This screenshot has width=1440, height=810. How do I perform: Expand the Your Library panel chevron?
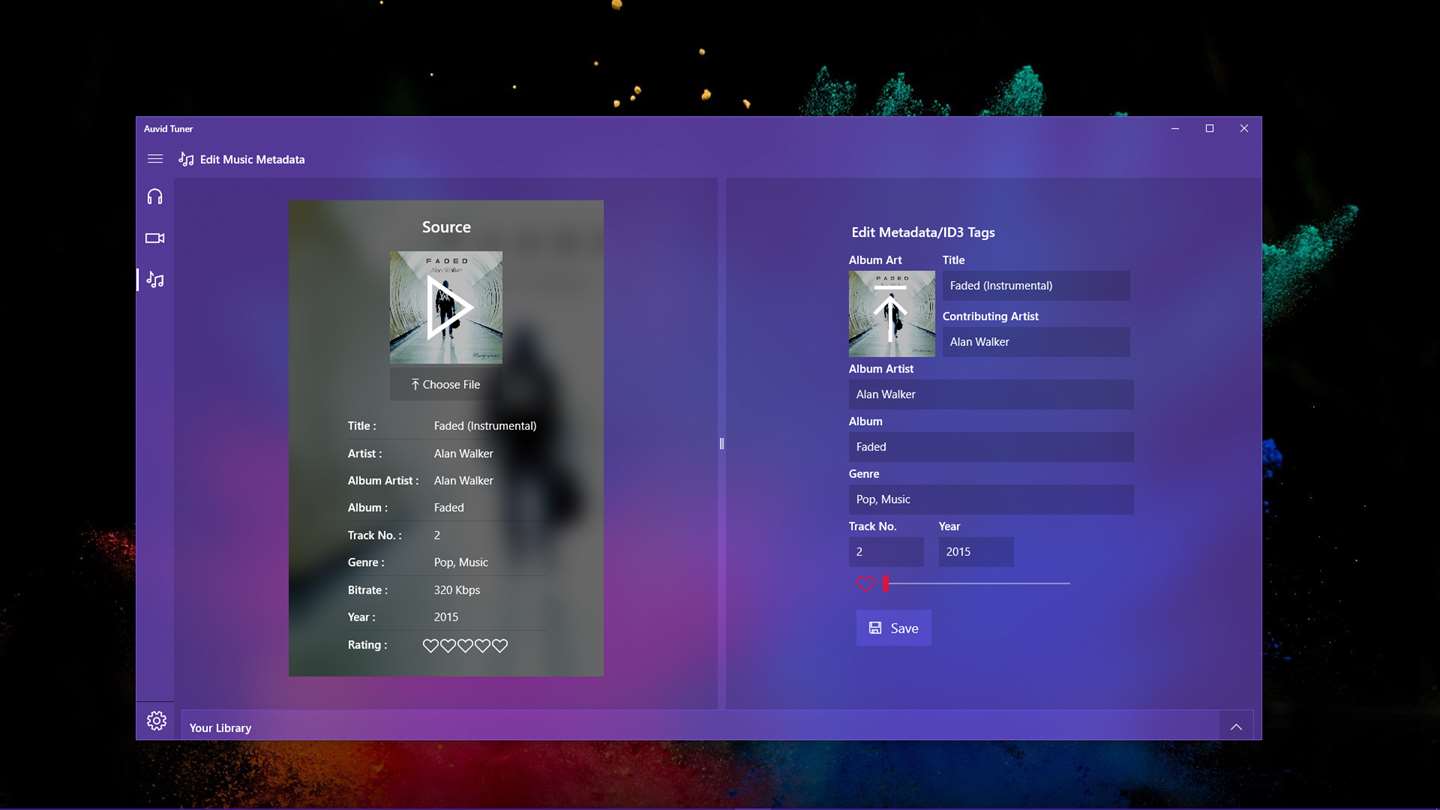(1236, 727)
